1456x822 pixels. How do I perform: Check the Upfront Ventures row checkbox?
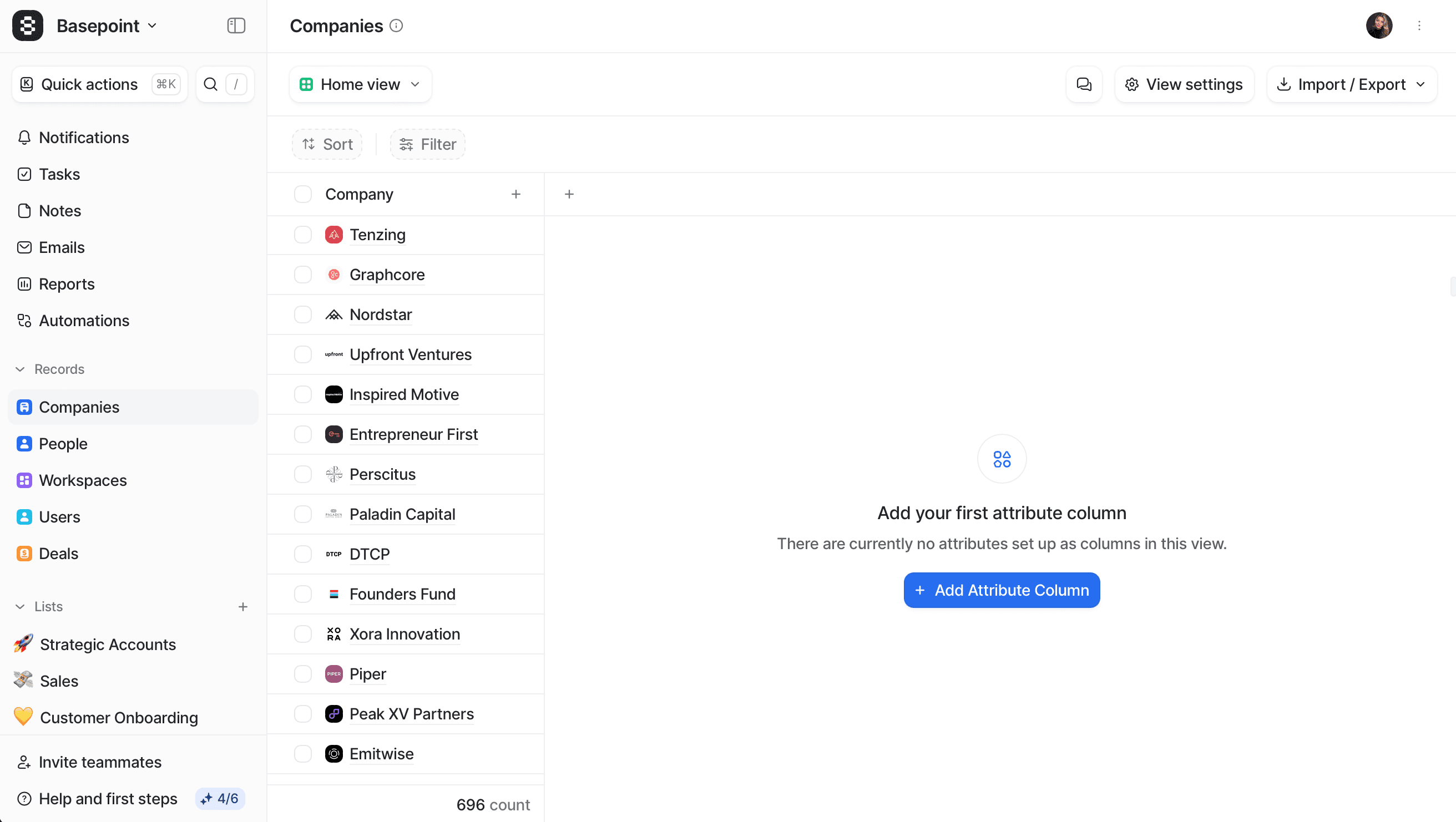303,354
